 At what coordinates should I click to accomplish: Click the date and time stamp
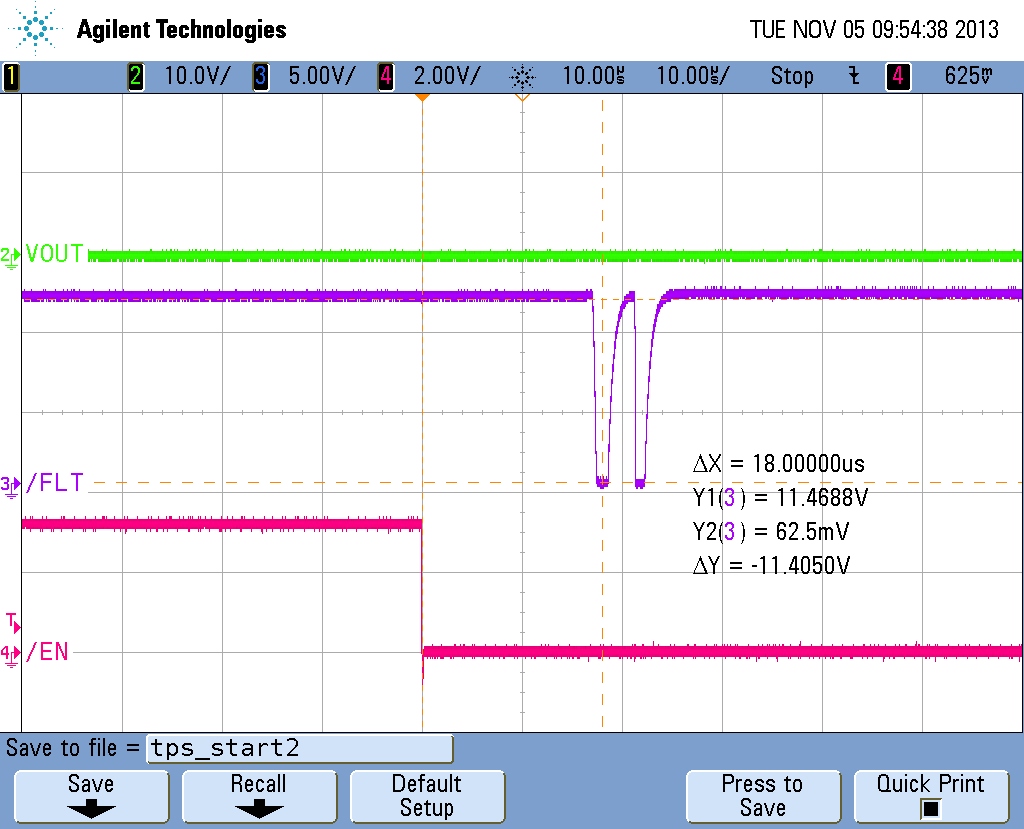pos(874,29)
